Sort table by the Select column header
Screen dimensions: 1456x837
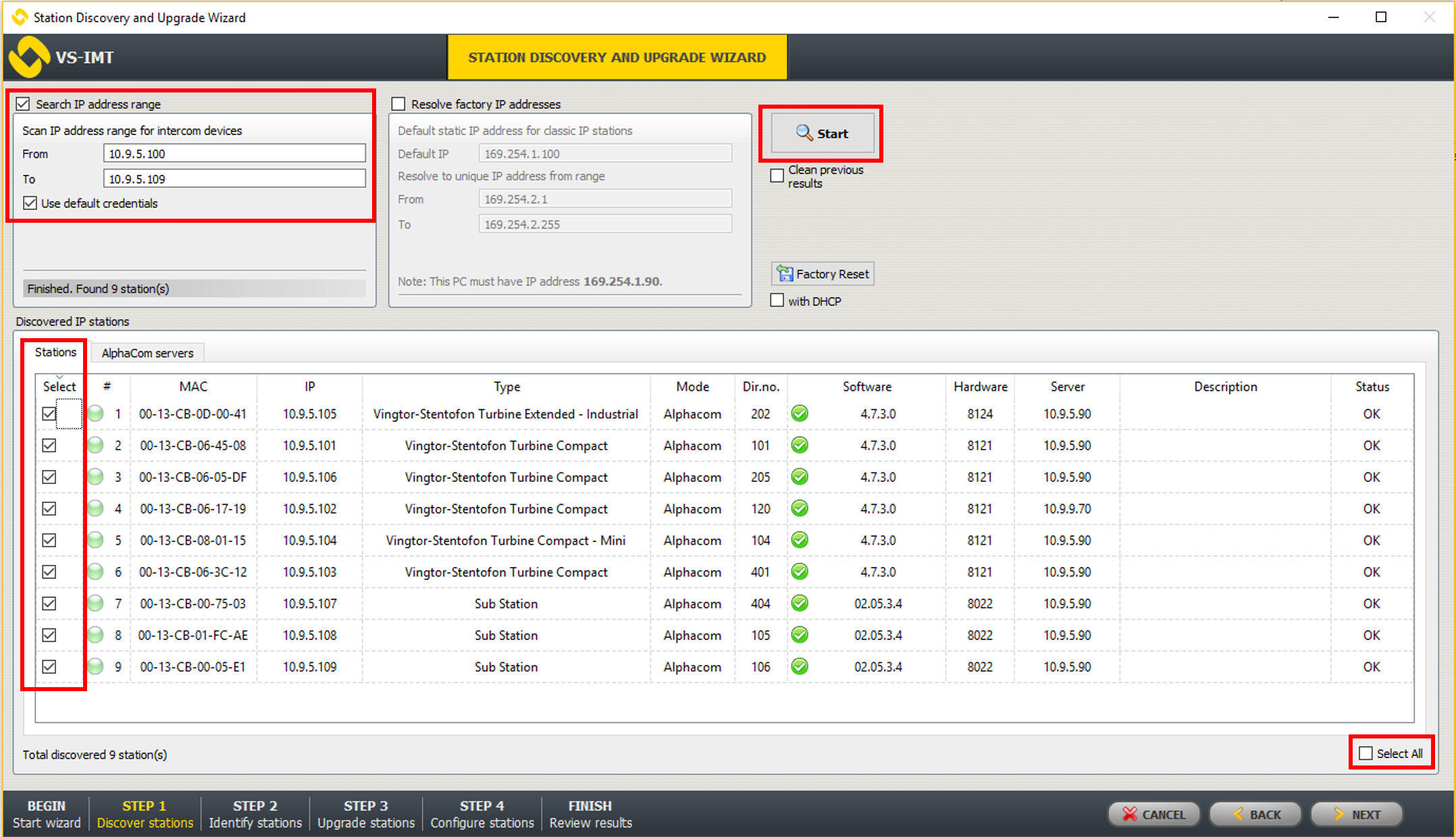pos(59,387)
